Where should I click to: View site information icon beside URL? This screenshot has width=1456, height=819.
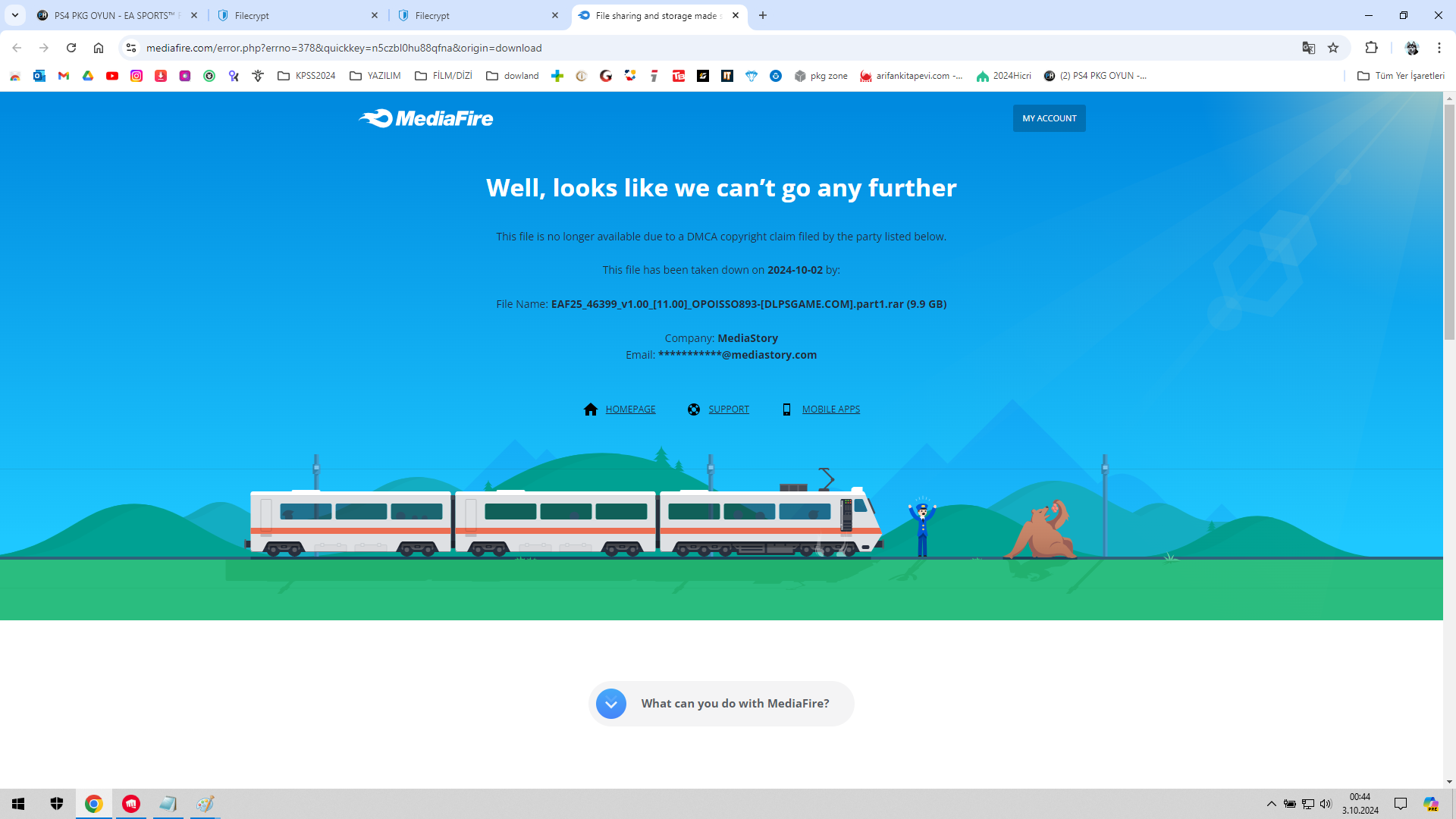tap(131, 48)
